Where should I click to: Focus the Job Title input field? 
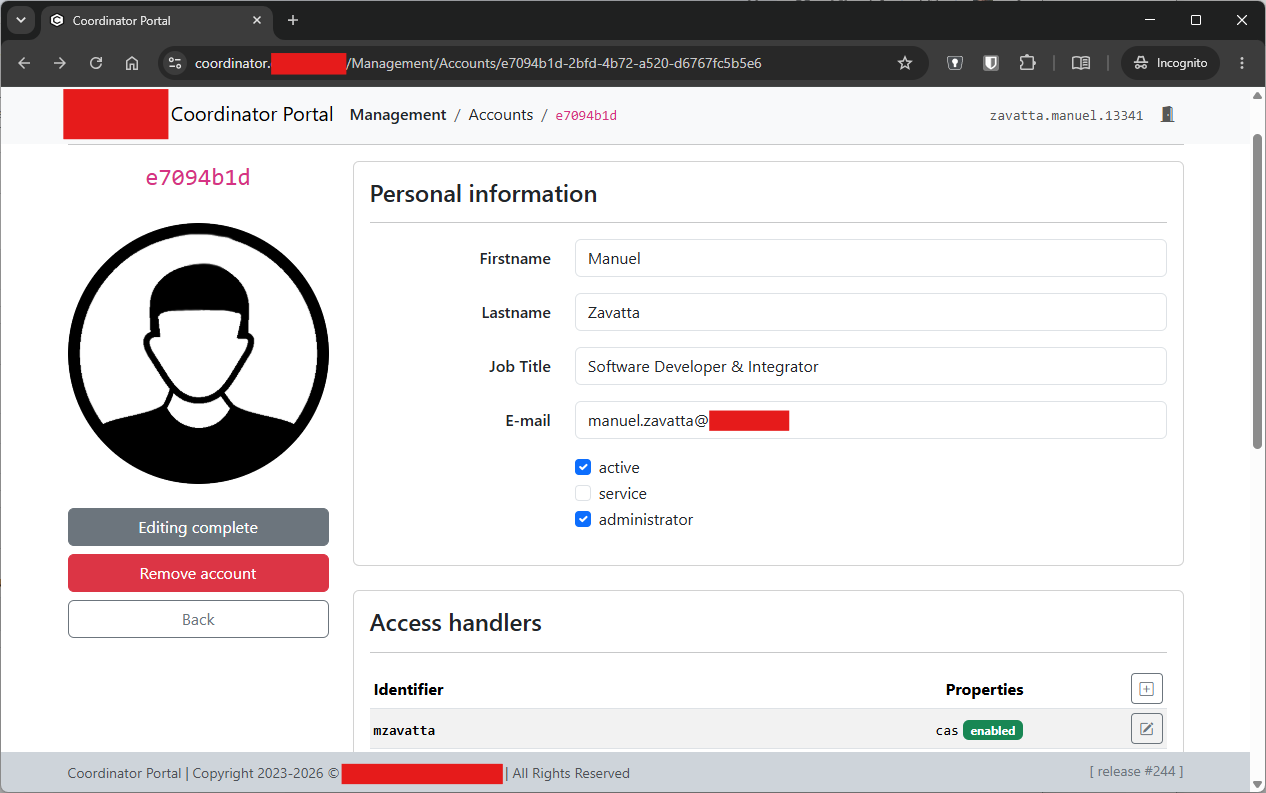[870, 366]
